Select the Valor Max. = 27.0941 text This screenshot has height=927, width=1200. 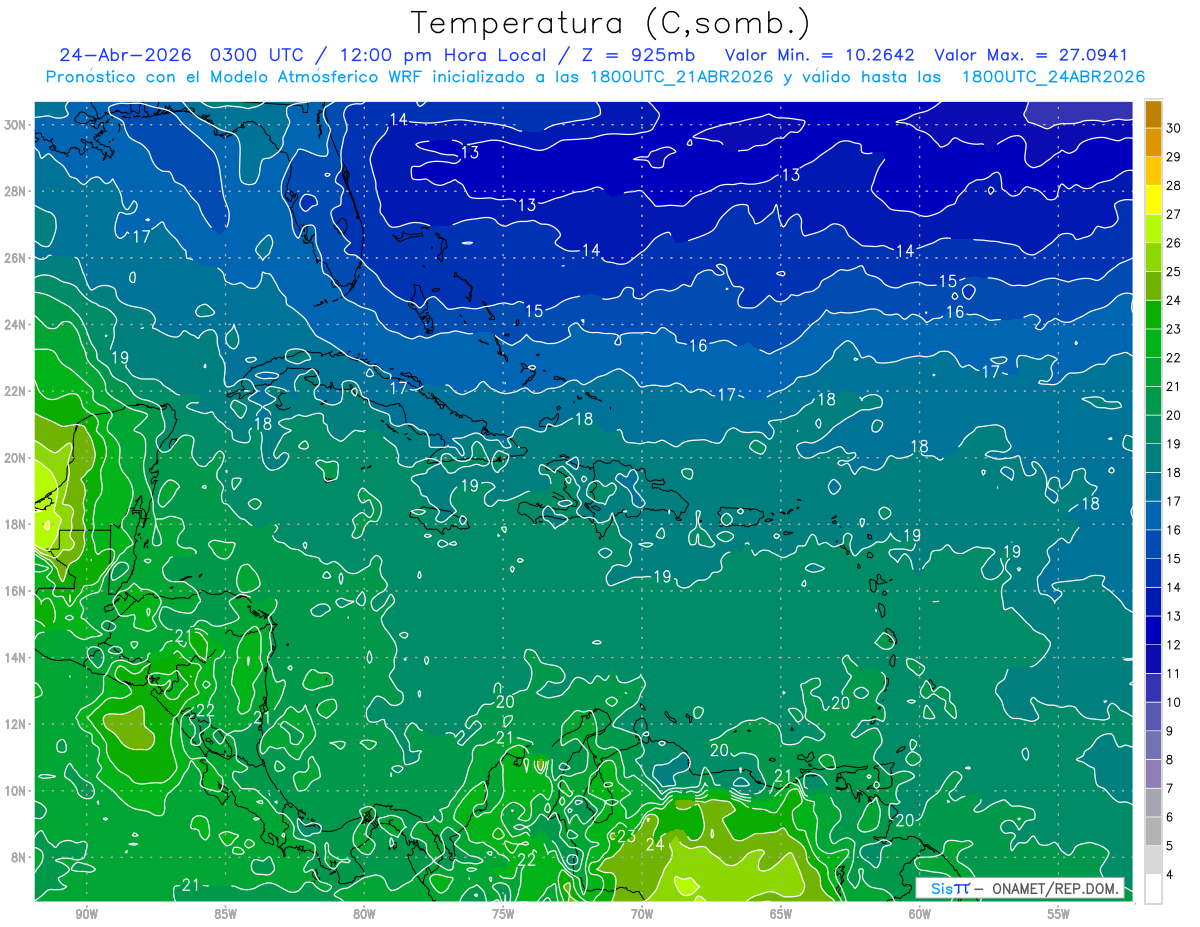[1031, 55]
